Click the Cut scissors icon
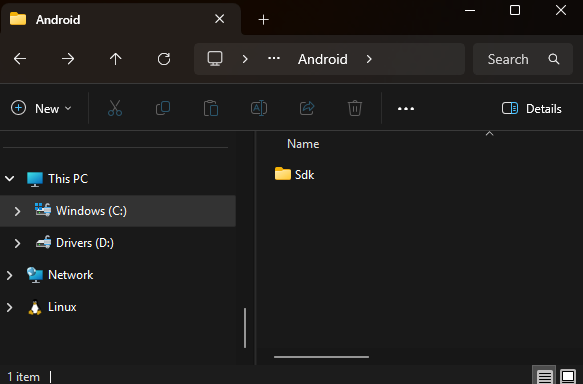This screenshot has height=384, width=583. (115, 108)
